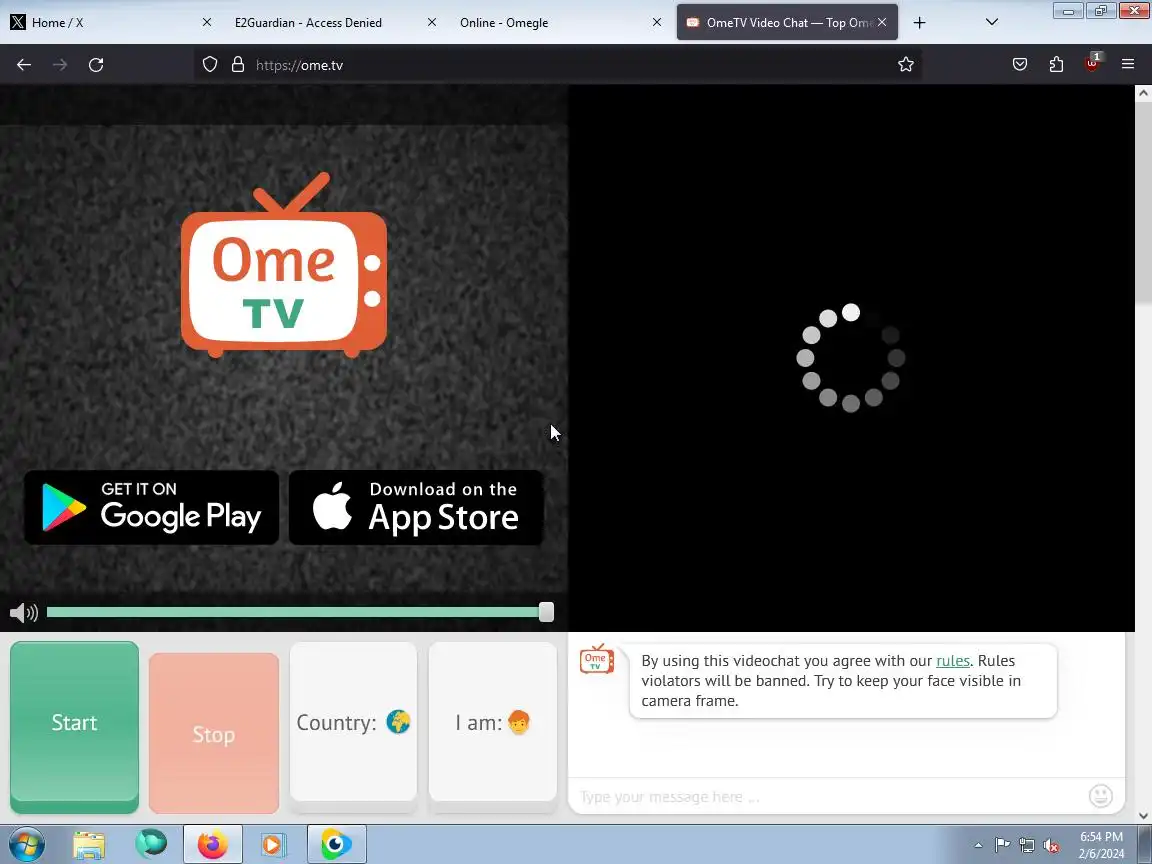Click the browser back arrow
The image size is (1152, 864).
click(x=24, y=65)
